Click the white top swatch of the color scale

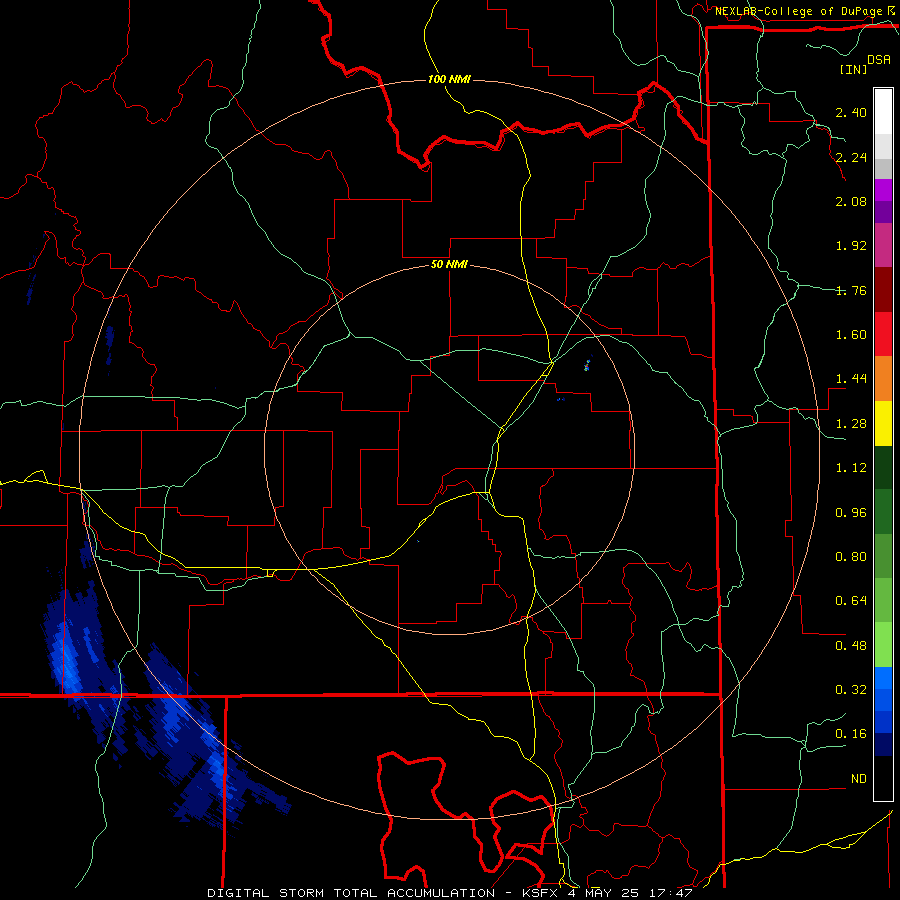click(883, 111)
